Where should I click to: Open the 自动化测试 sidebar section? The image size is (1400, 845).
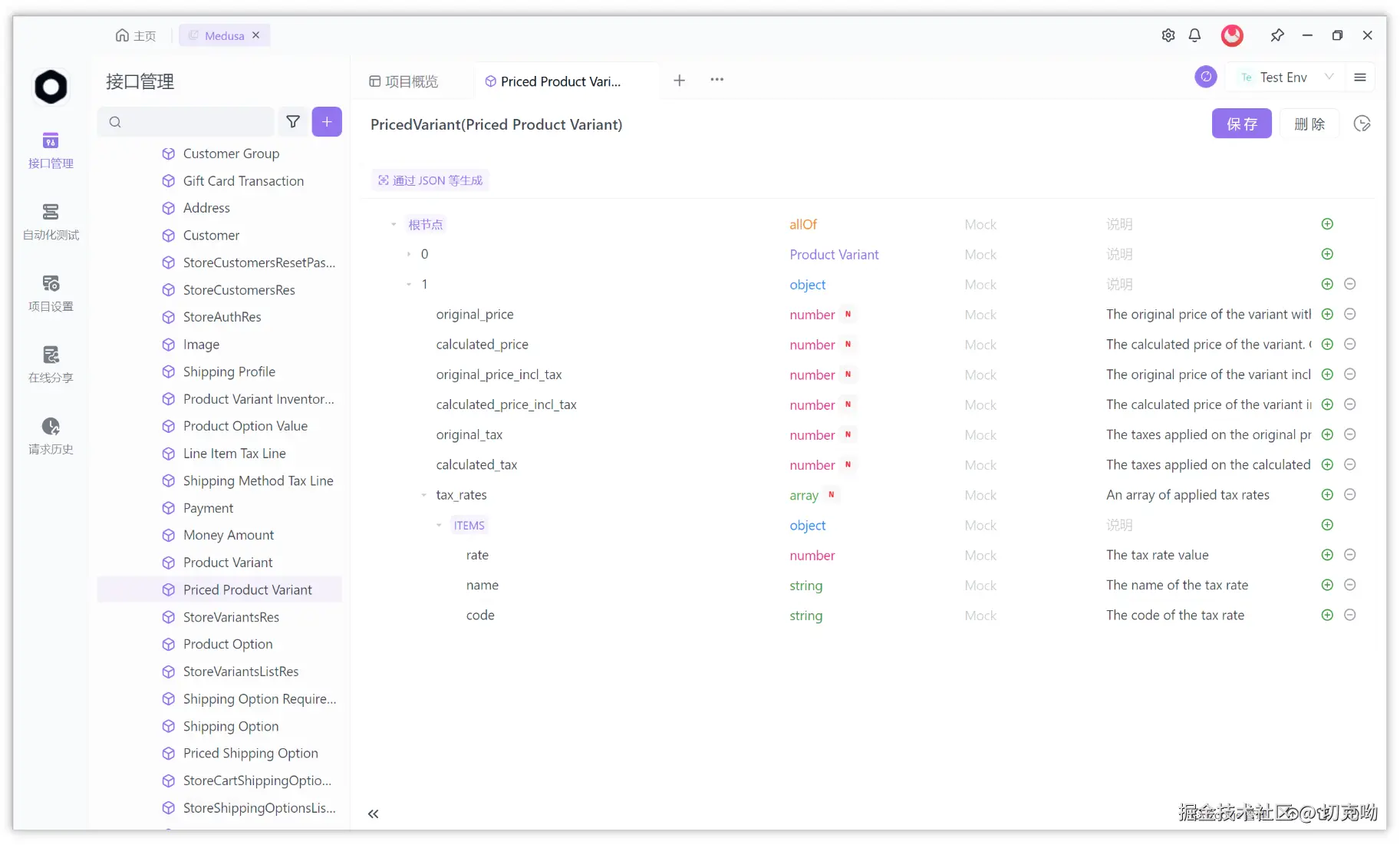pyautogui.click(x=51, y=222)
